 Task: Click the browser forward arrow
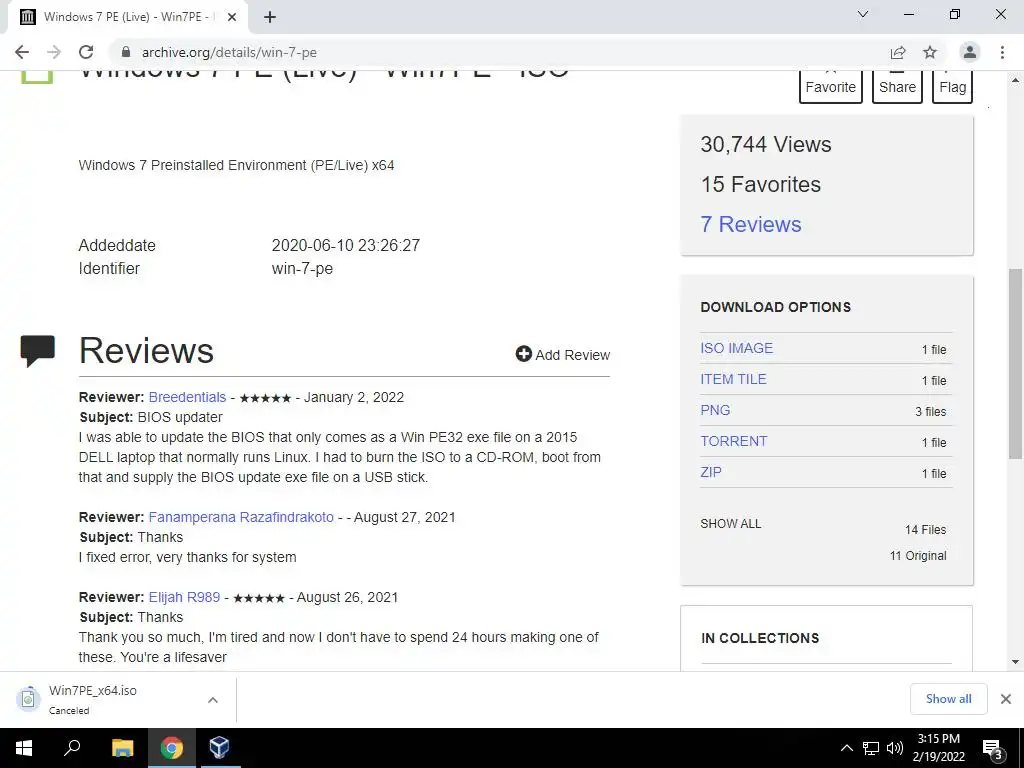click(54, 52)
